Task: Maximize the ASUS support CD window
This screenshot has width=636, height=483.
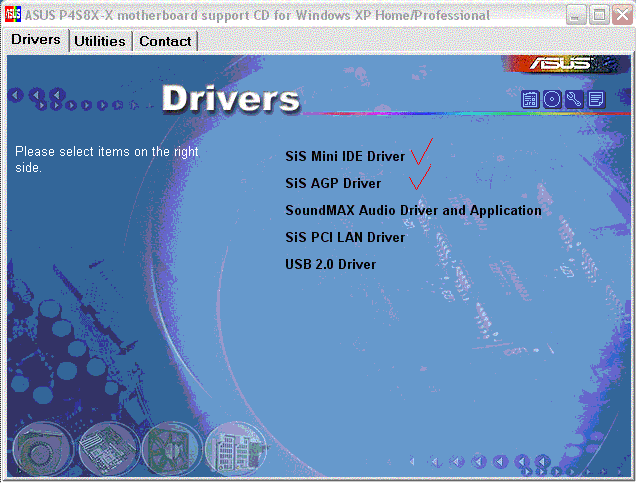Action: click(x=599, y=15)
